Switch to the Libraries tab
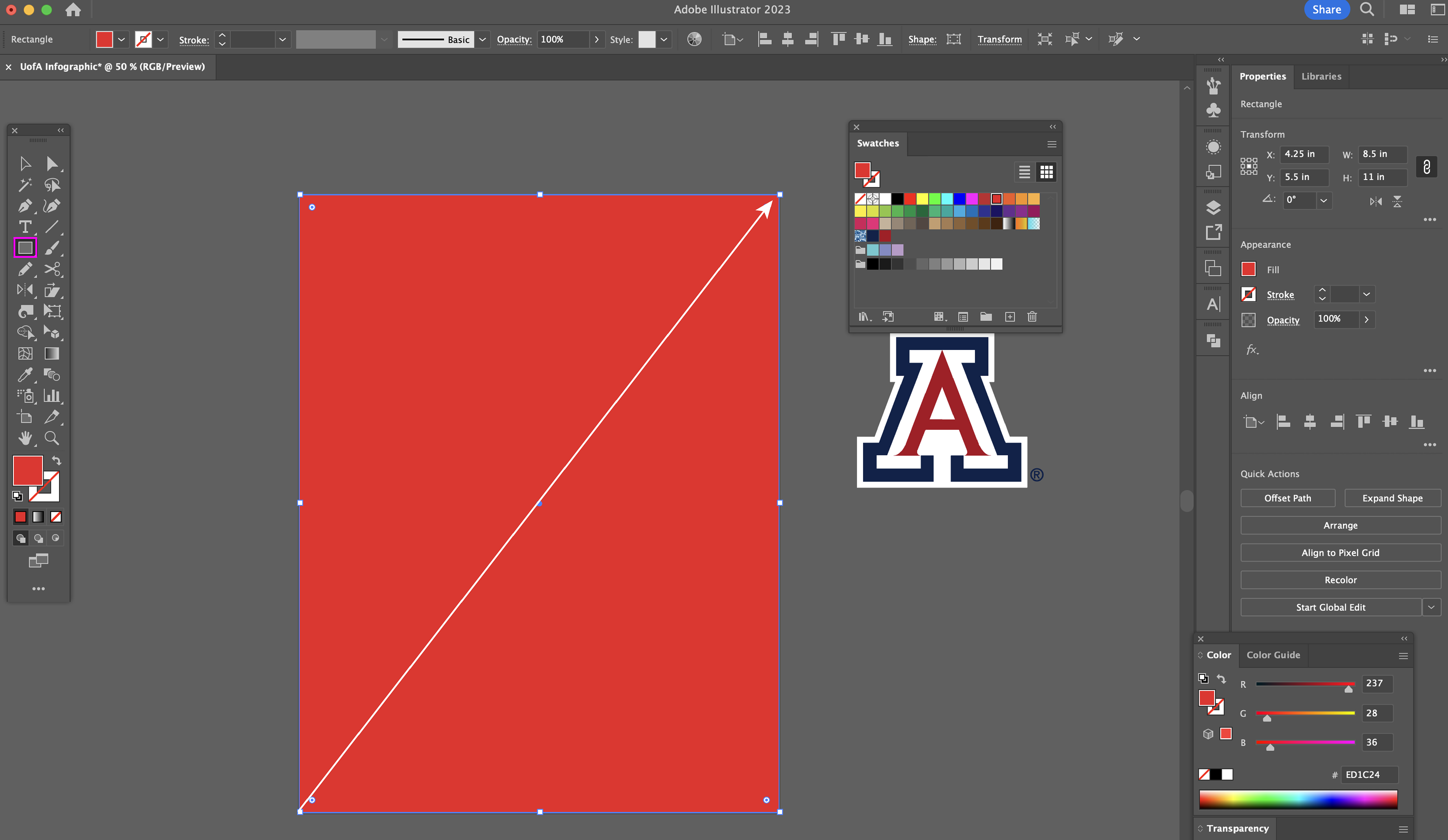Screen dimensions: 1448x840 (1321, 76)
